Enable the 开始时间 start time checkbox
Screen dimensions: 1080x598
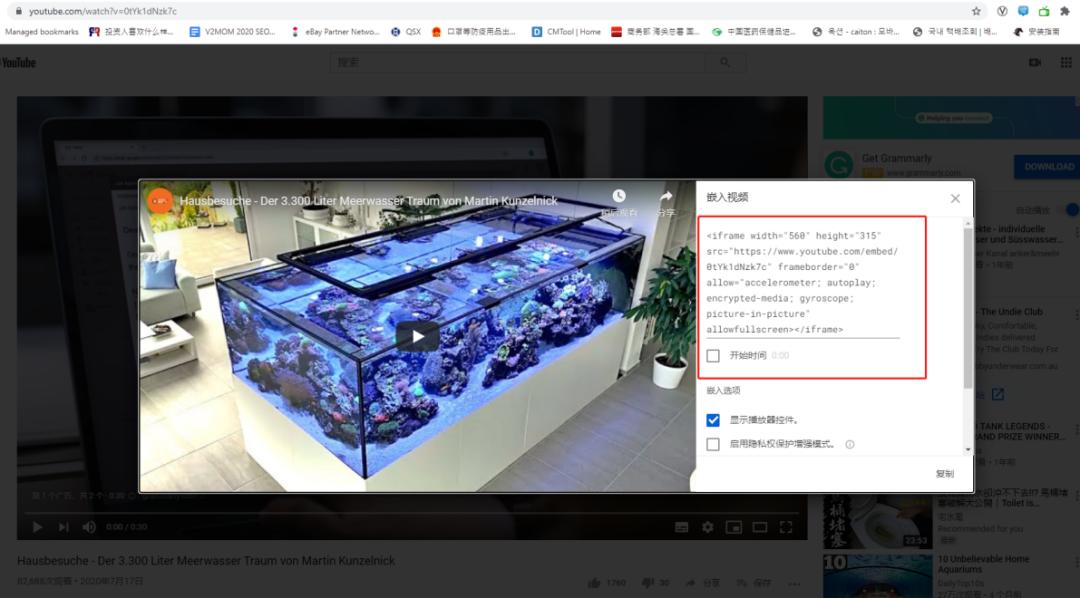tap(713, 355)
